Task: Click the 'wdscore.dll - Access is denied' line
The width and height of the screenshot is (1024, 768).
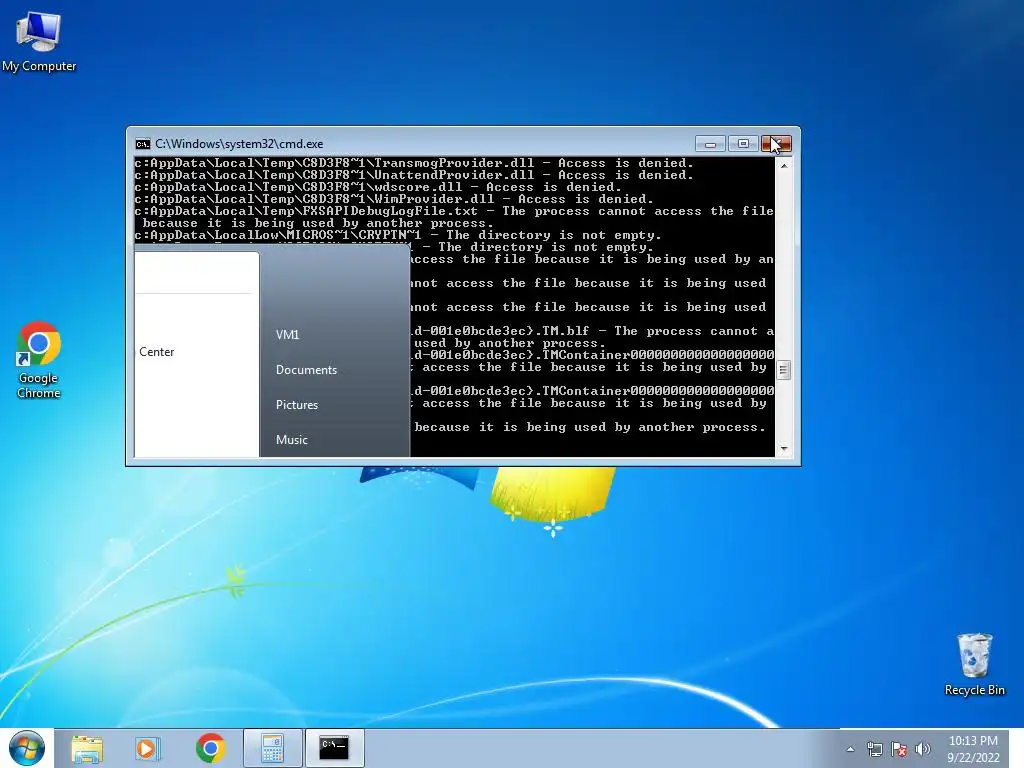Action: [x=377, y=187]
